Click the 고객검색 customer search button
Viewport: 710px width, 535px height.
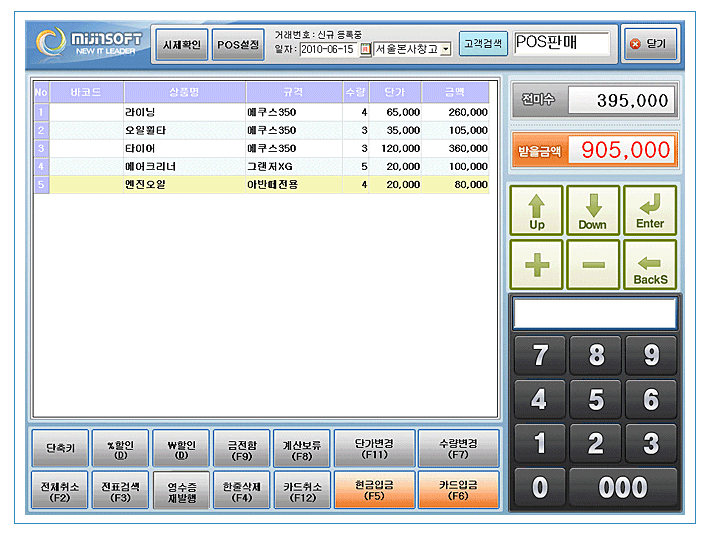click(x=483, y=43)
